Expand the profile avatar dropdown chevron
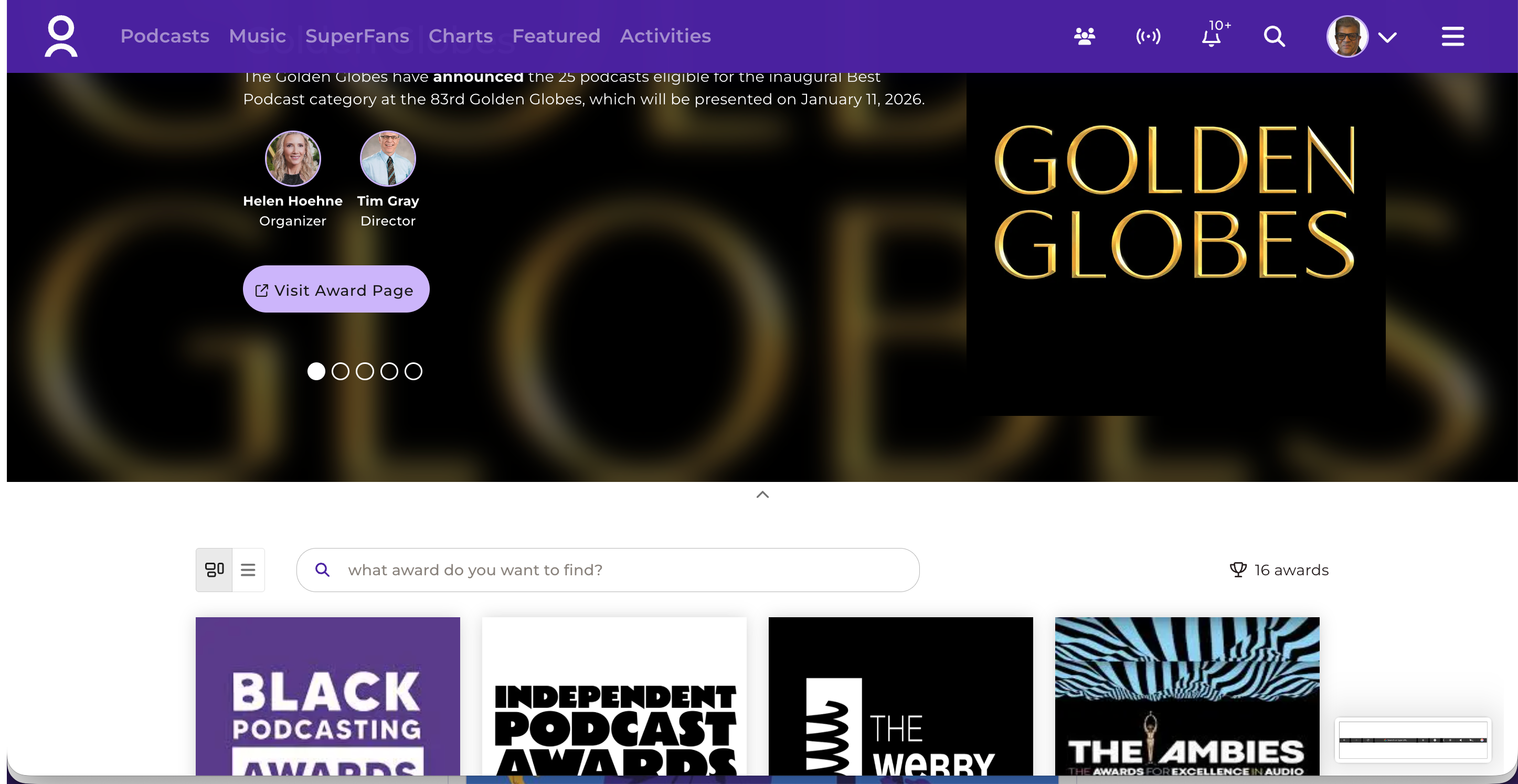This screenshot has width=1518, height=784. coord(1387,38)
